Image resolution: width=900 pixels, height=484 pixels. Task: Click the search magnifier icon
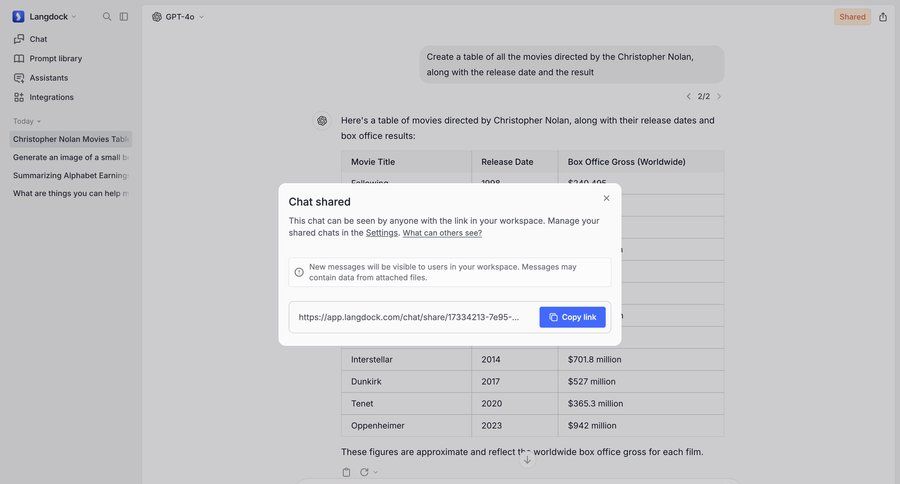[107, 17]
